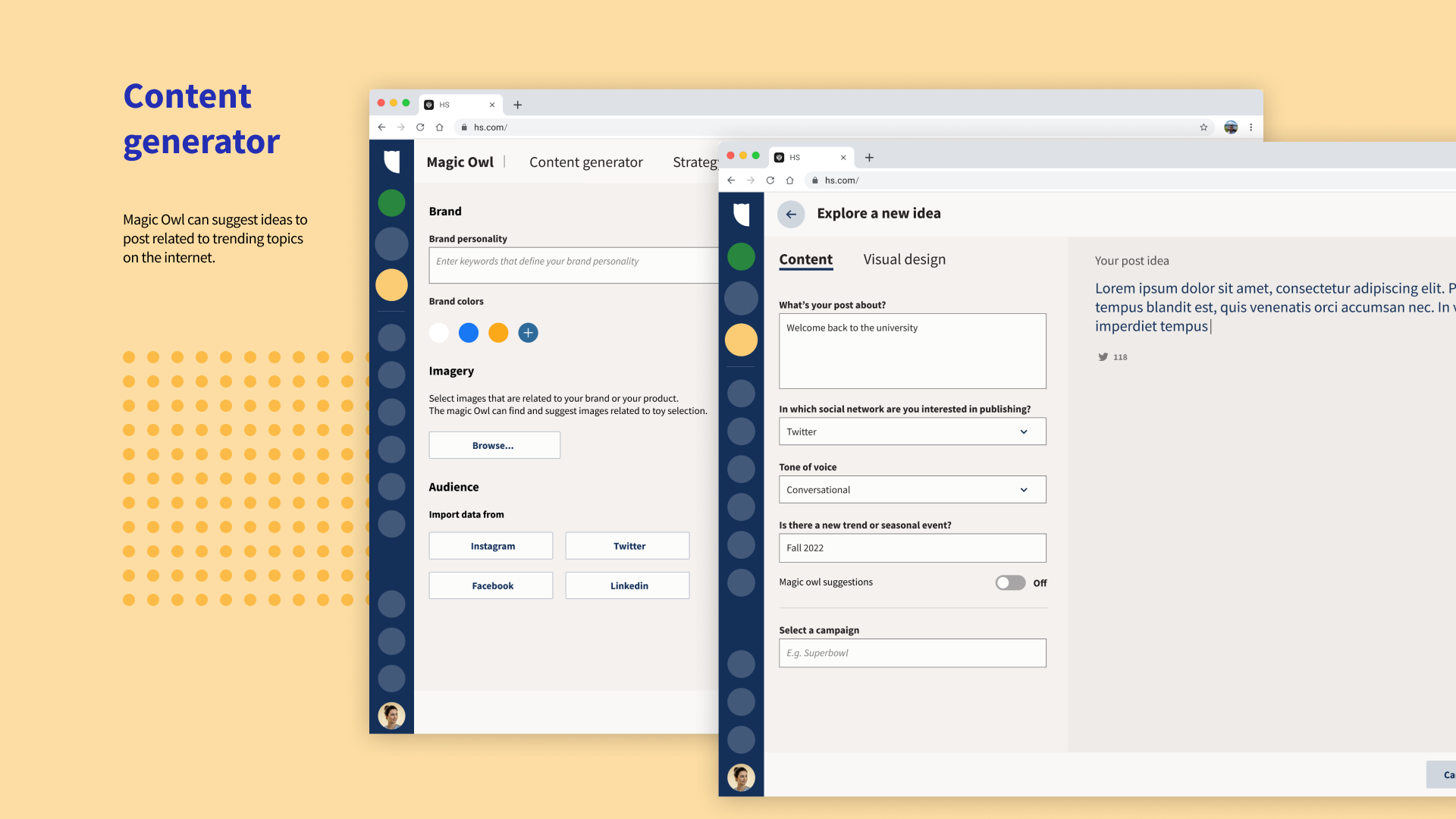Click the home icon in the back browser window
Viewport: 1456px width, 819px height.
click(x=439, y=127)
